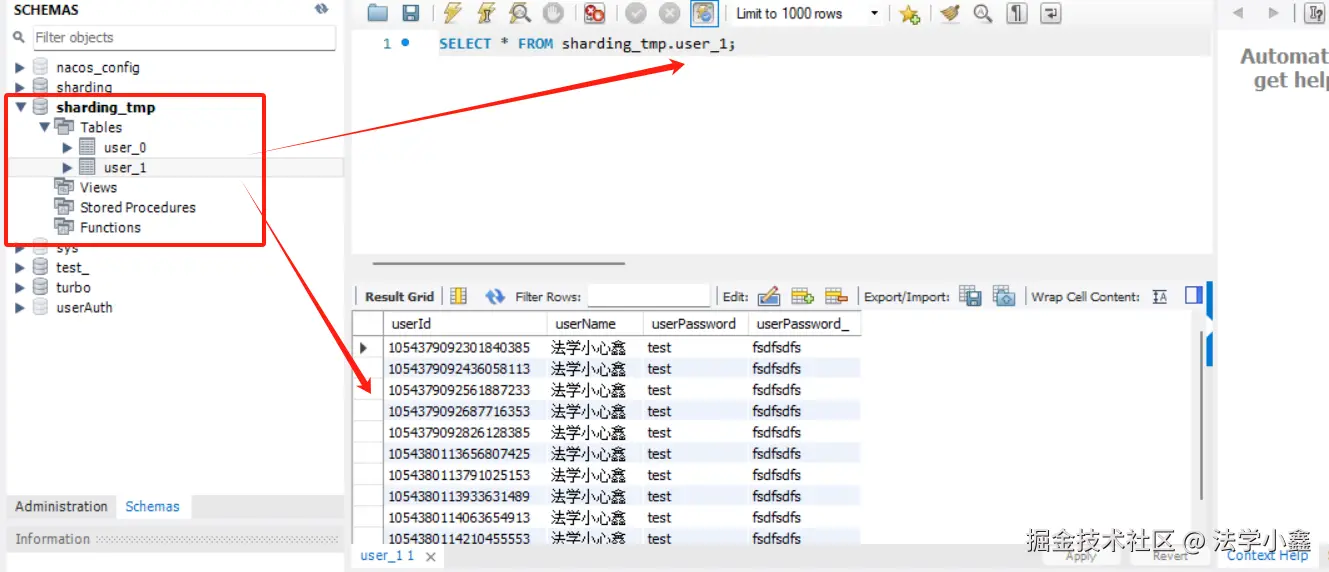Import records with the second Export/Import icon
This screenshot has width=1329, height=572.
[x=1004, y=296]
